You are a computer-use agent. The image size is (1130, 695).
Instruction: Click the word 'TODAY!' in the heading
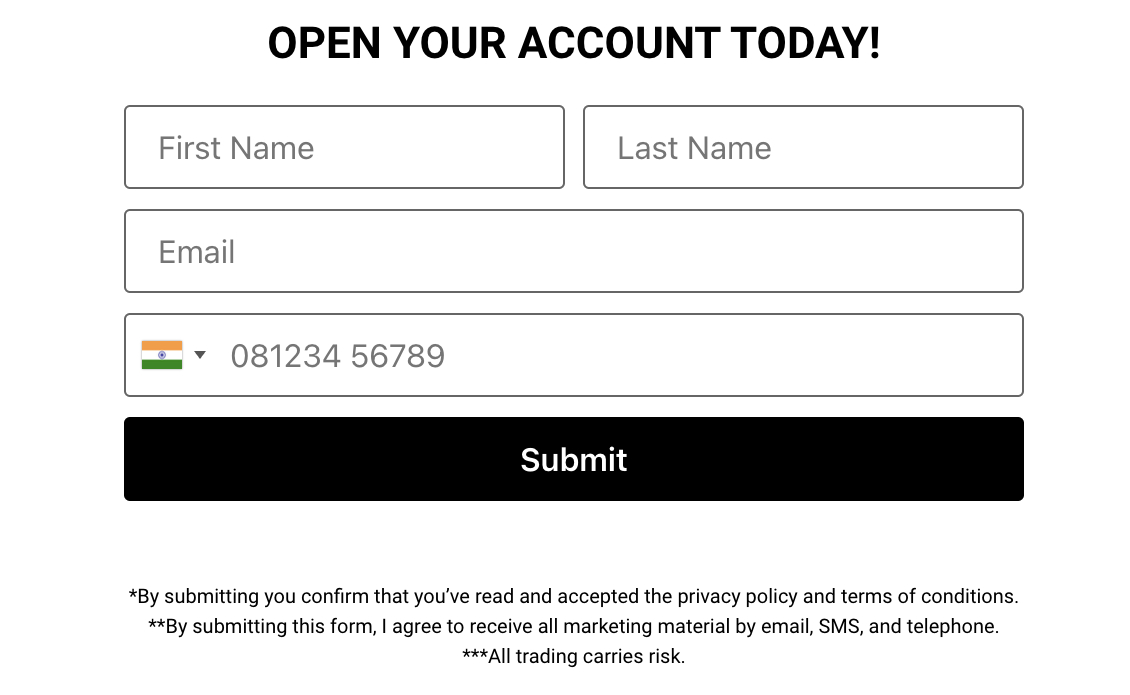click(806, 43)
